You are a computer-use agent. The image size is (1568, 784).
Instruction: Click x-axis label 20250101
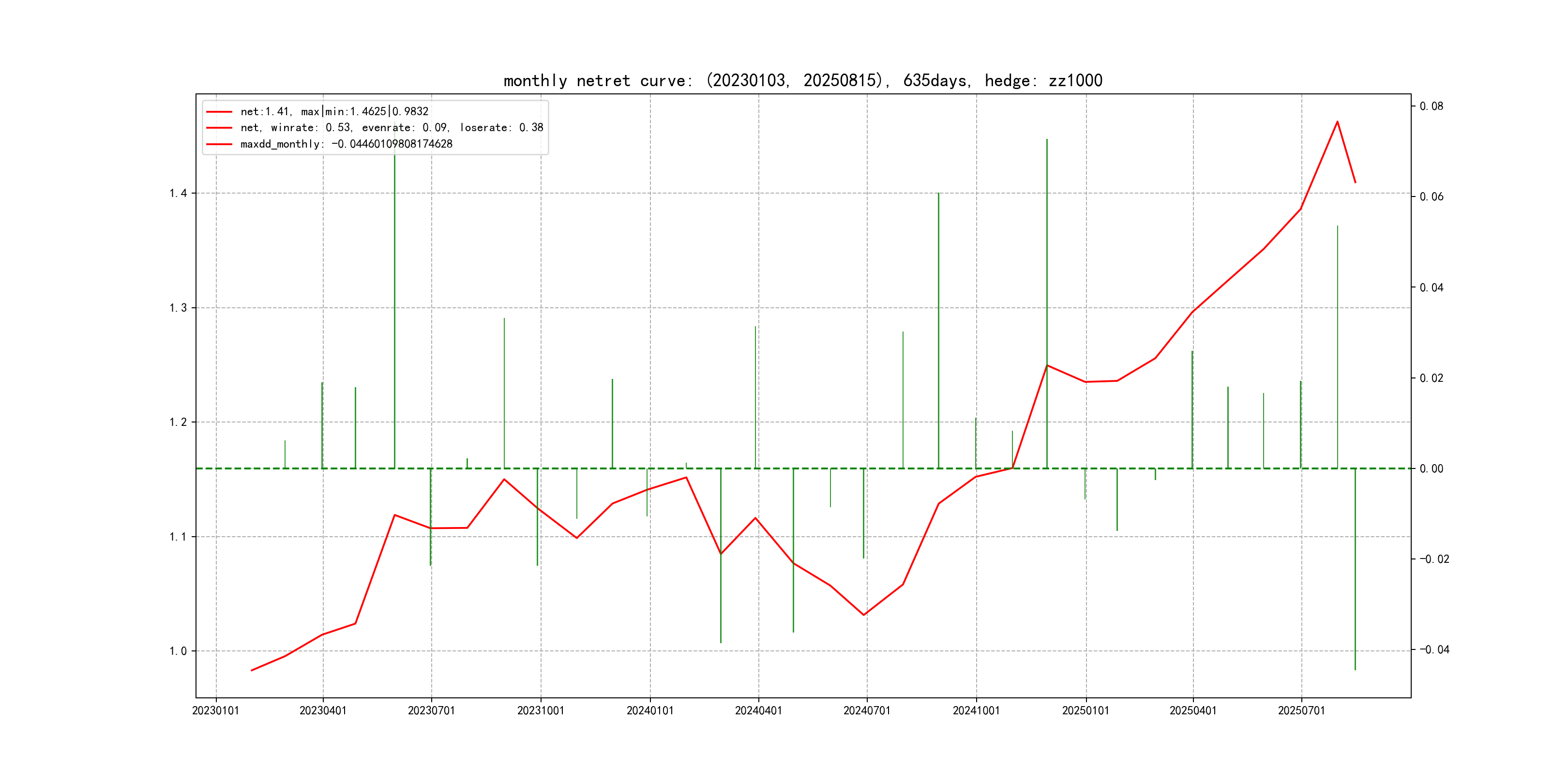[x=1086, y=710]
